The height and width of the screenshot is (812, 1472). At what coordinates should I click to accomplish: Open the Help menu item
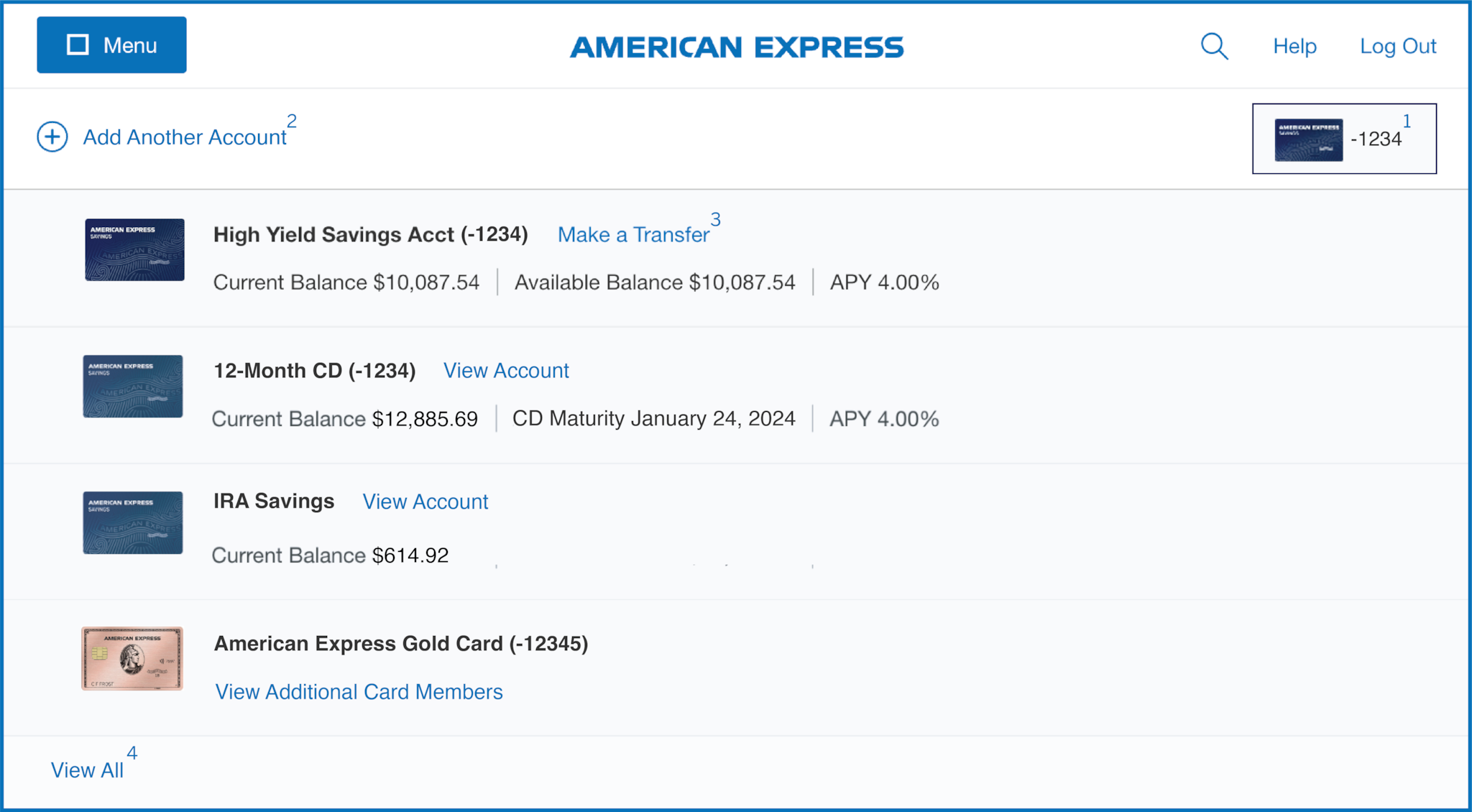(x=1294, y=45)
